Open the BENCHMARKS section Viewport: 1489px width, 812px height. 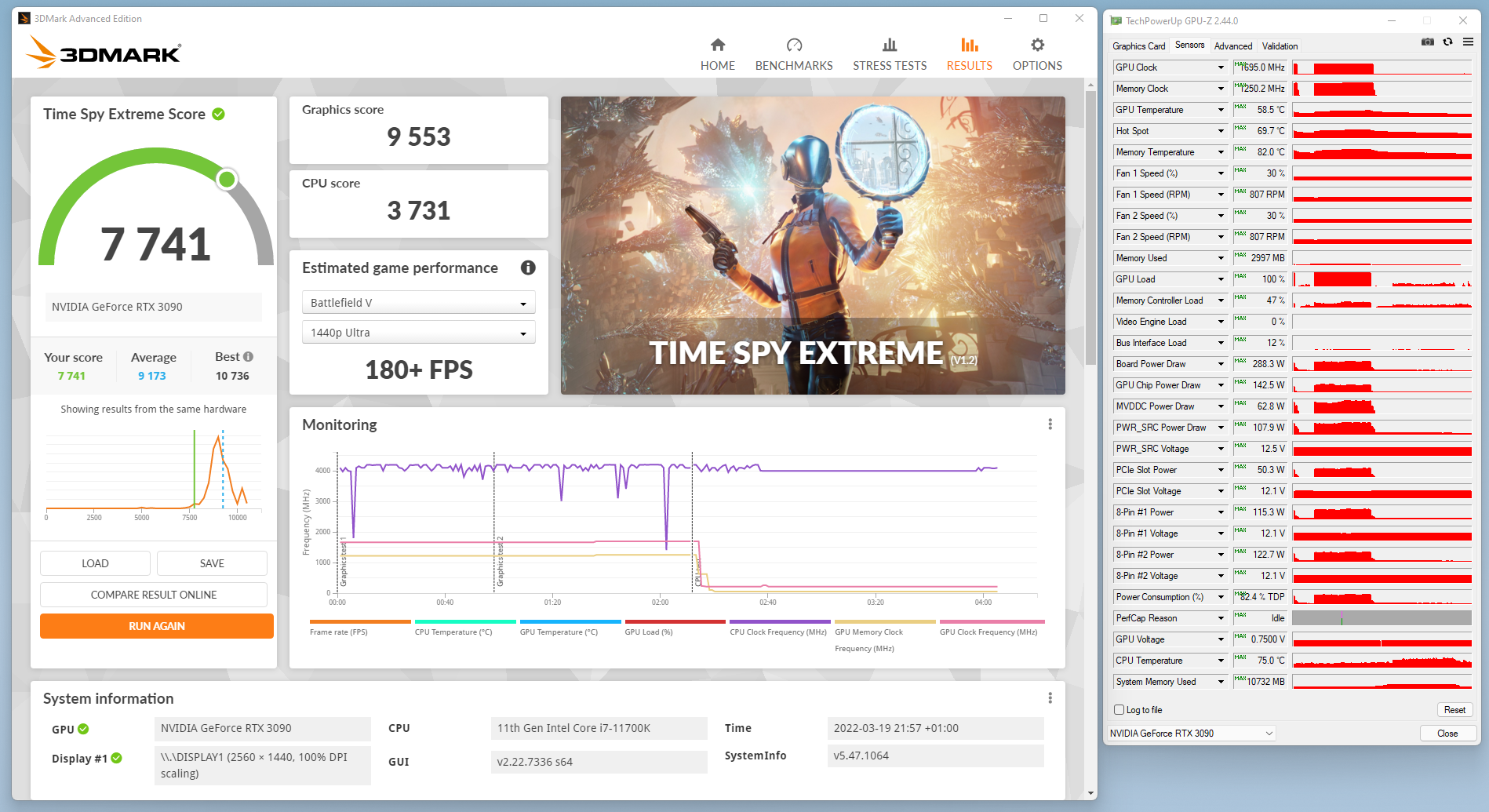tap(794, 55)
